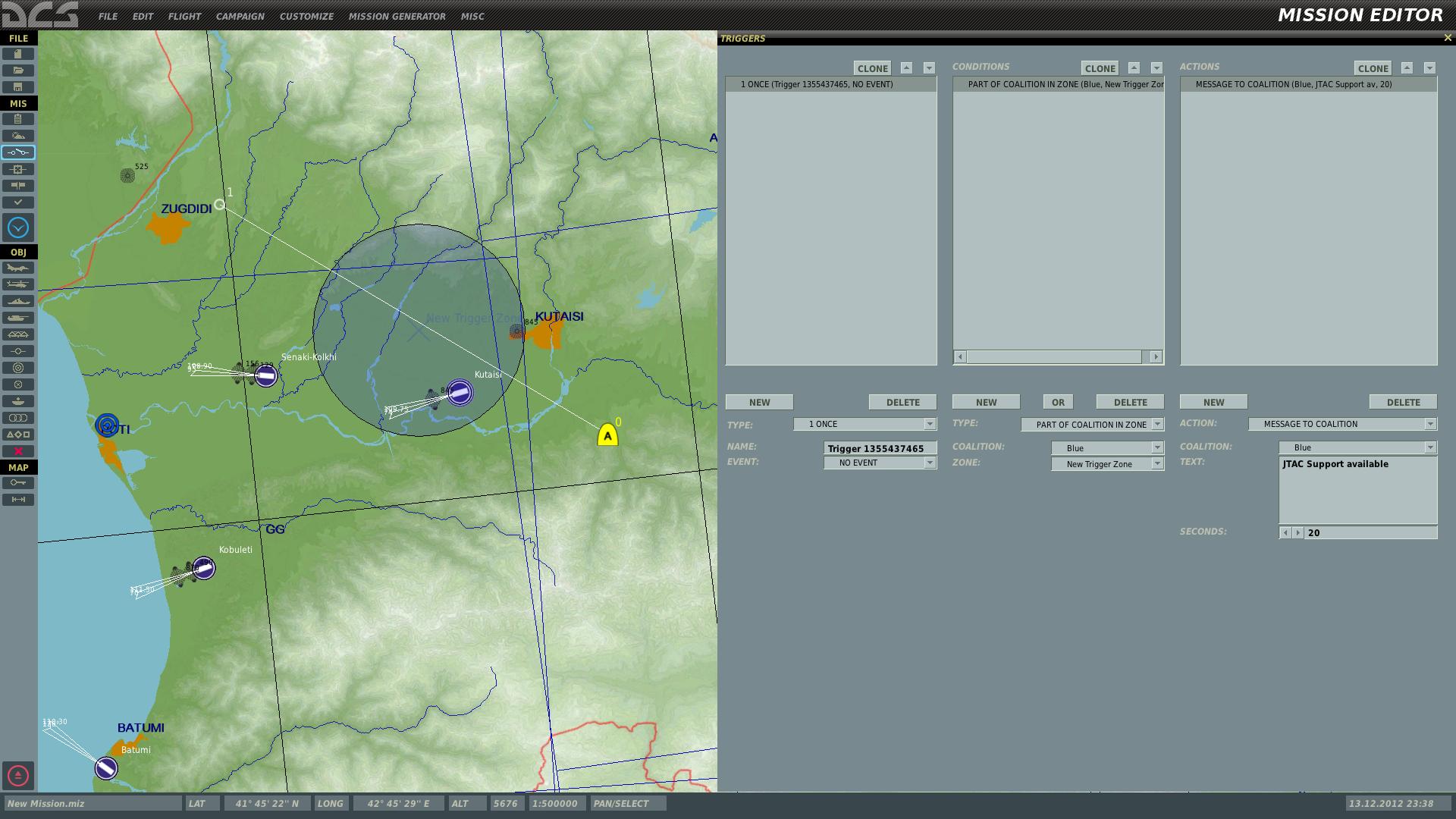Toggle the mission options checkmark icon

coord(18,202)
